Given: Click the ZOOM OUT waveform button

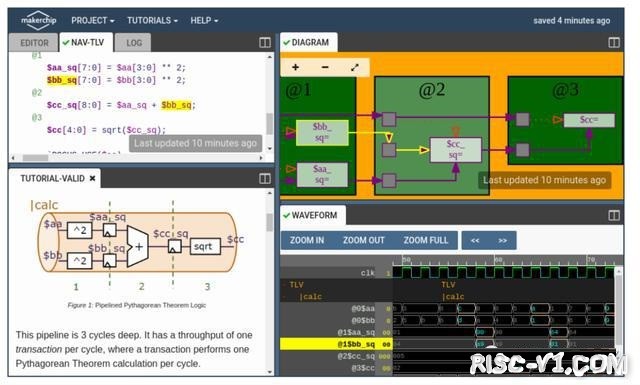Looking at the screenshot, I should pos(364,240).
